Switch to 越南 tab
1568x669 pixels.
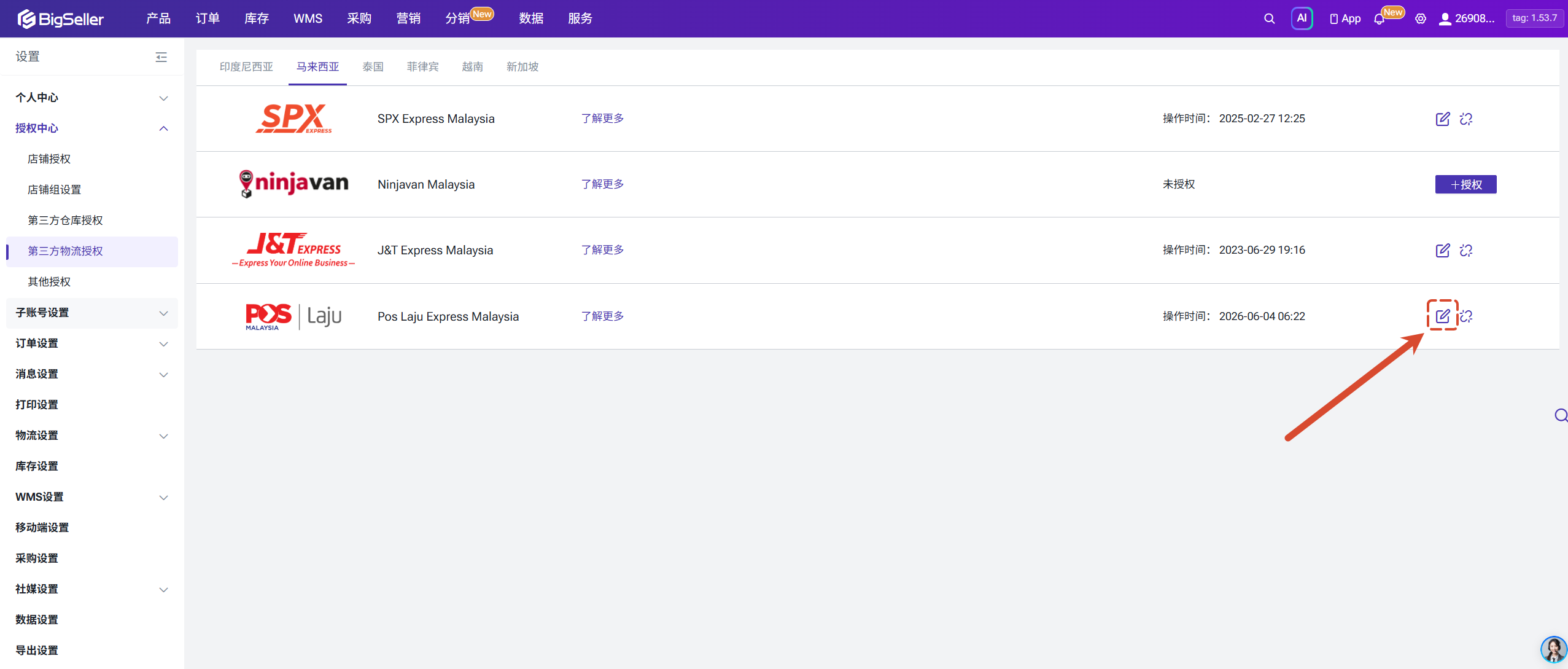coord(472,66)
